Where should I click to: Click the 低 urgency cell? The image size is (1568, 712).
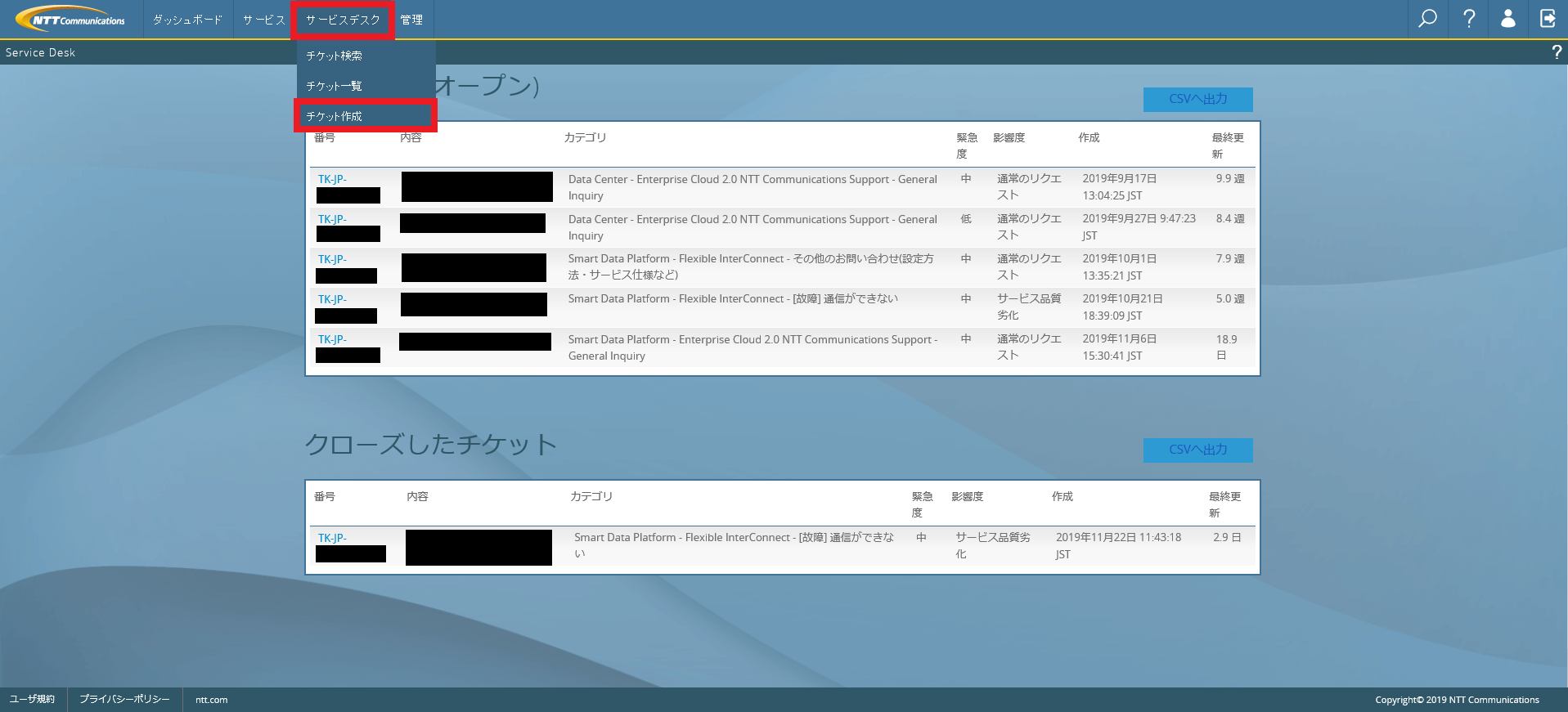966,218
